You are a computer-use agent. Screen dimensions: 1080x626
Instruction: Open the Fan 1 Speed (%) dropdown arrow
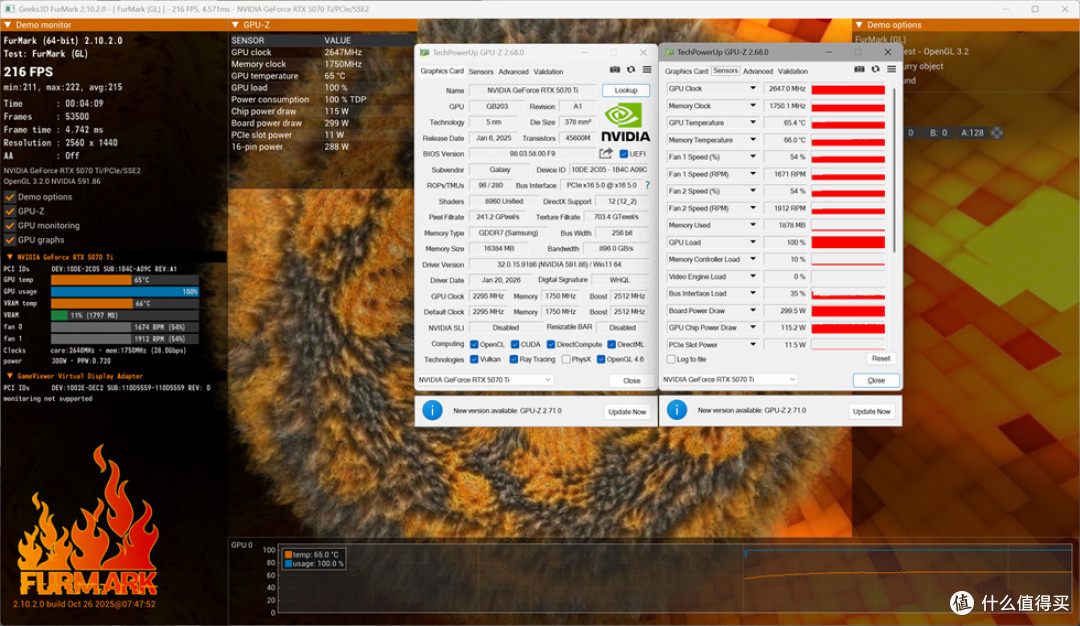tap(752, 157)
